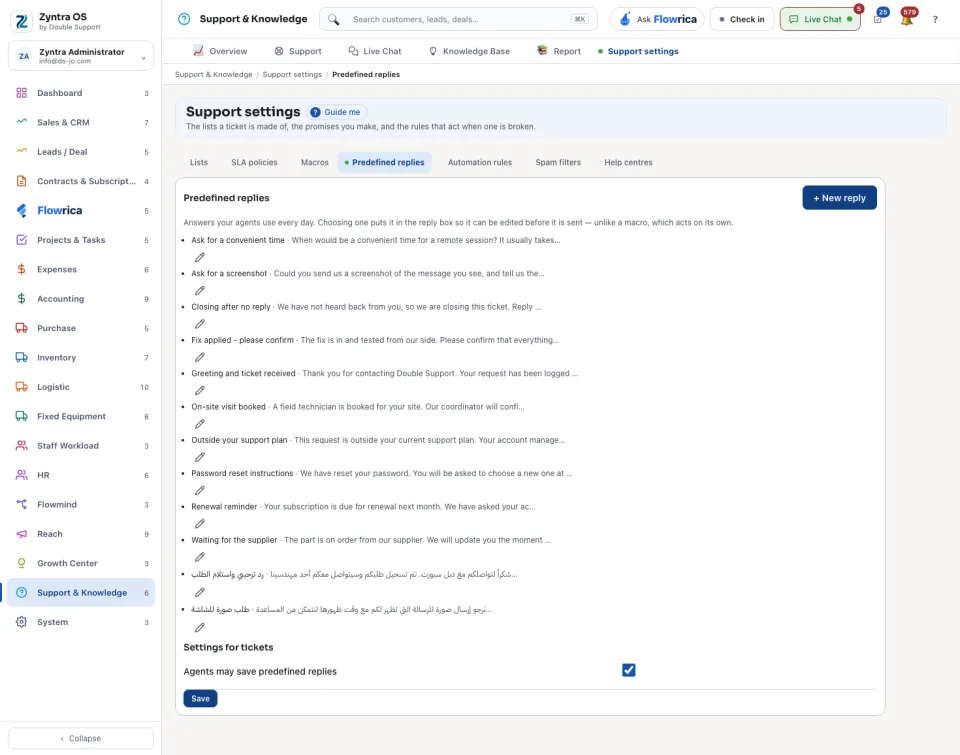Switch to the Automation rules tab
The height and width of the screenshot is (755, 960).
479,162
